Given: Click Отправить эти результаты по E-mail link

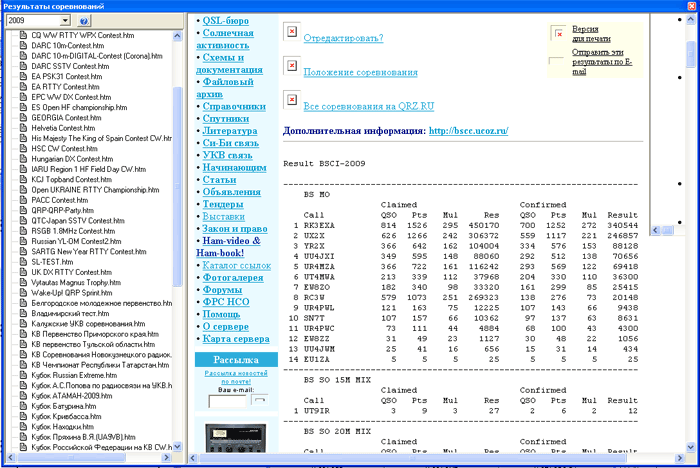Looking at the screenshot, I should (x=602, y=62).
